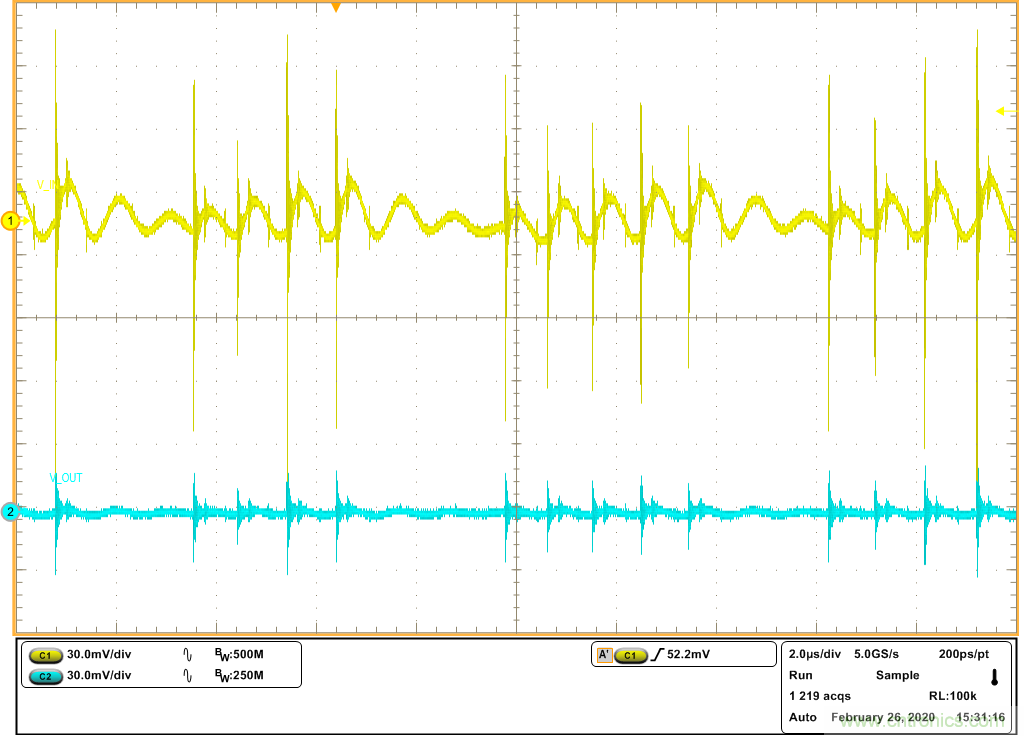Image resolution: width=1024 pixels, height=736 pixels.
Task: Click the C2 AC coupling icon
Action: tap(188, 676)
